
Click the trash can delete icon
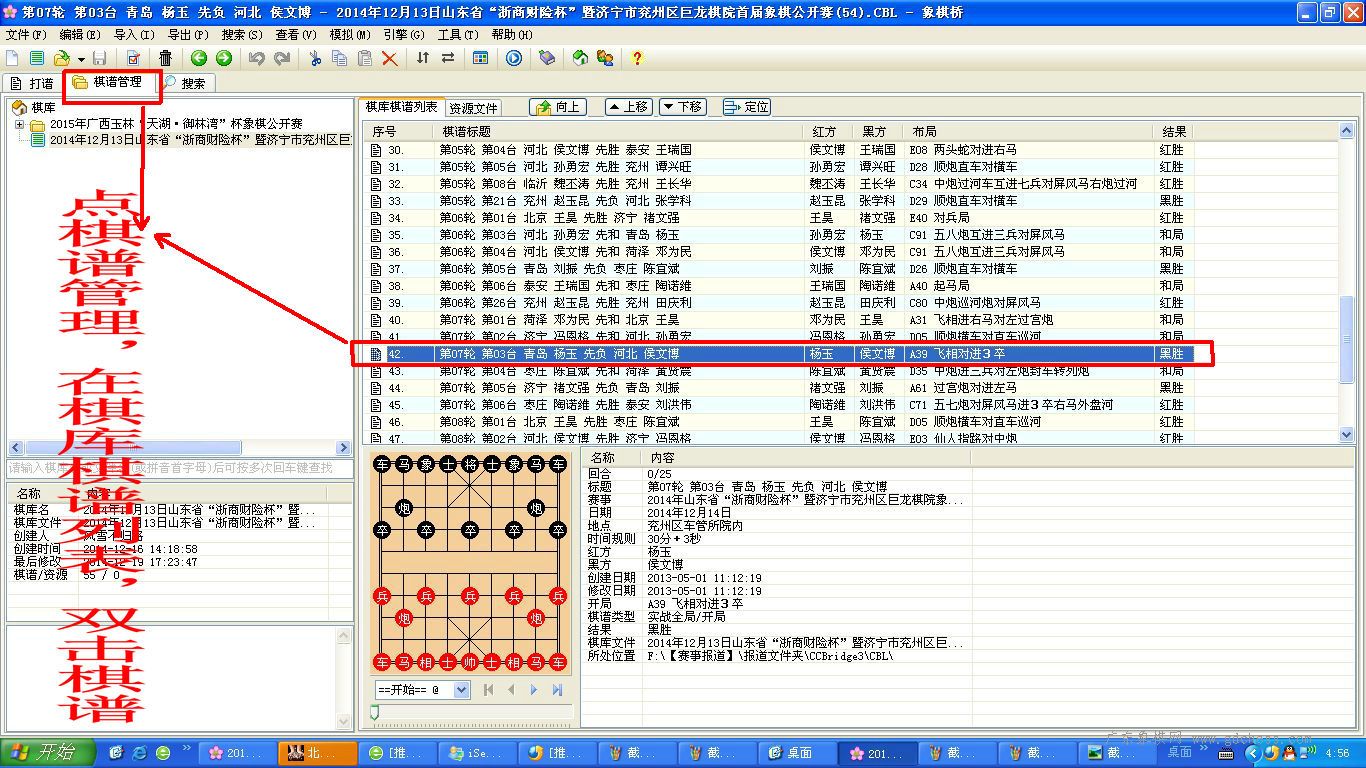tap(165, 58)
